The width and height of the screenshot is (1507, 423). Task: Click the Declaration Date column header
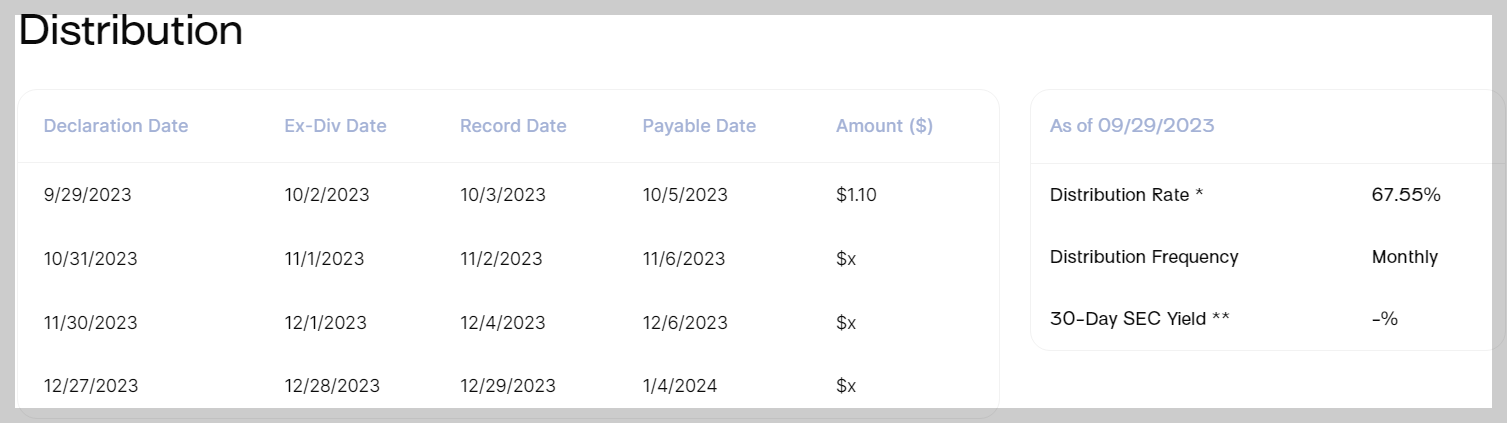[x=116, y=126]
